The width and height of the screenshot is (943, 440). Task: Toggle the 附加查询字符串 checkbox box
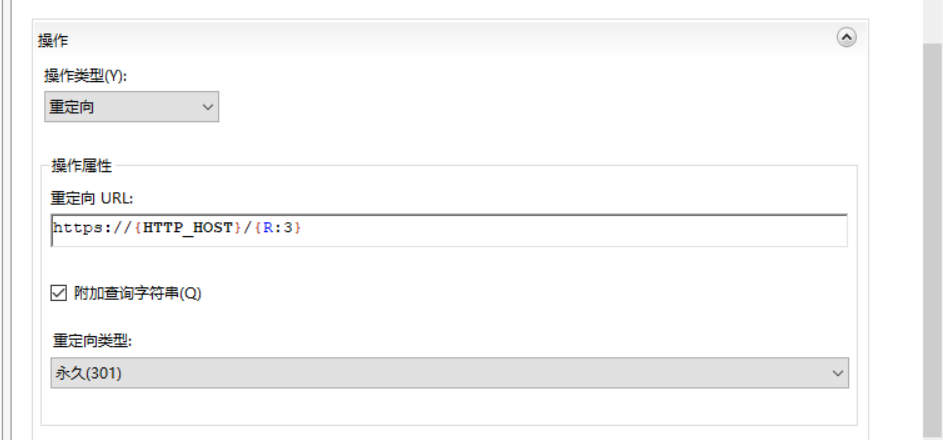pos(59,293)
